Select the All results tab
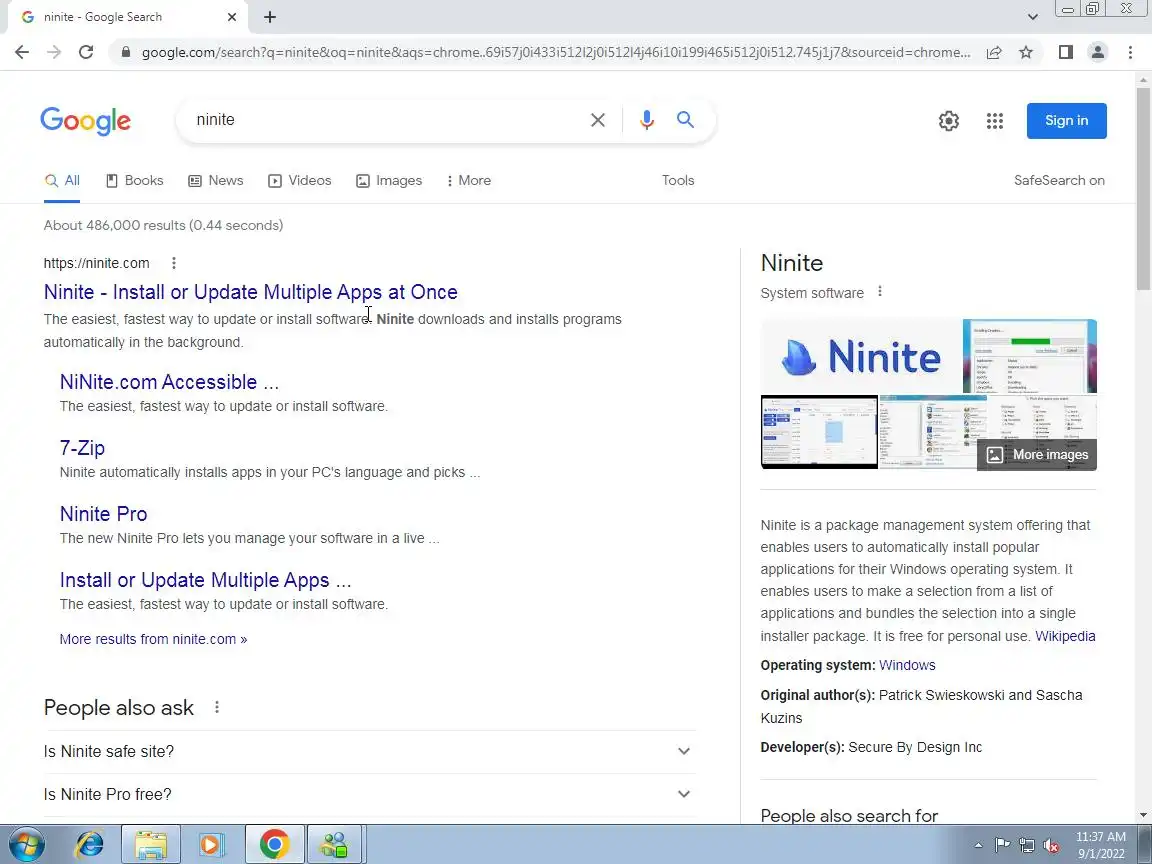The height and width of the screenshot is (864, 1152). pyautogui.click(x=62, y=181)
